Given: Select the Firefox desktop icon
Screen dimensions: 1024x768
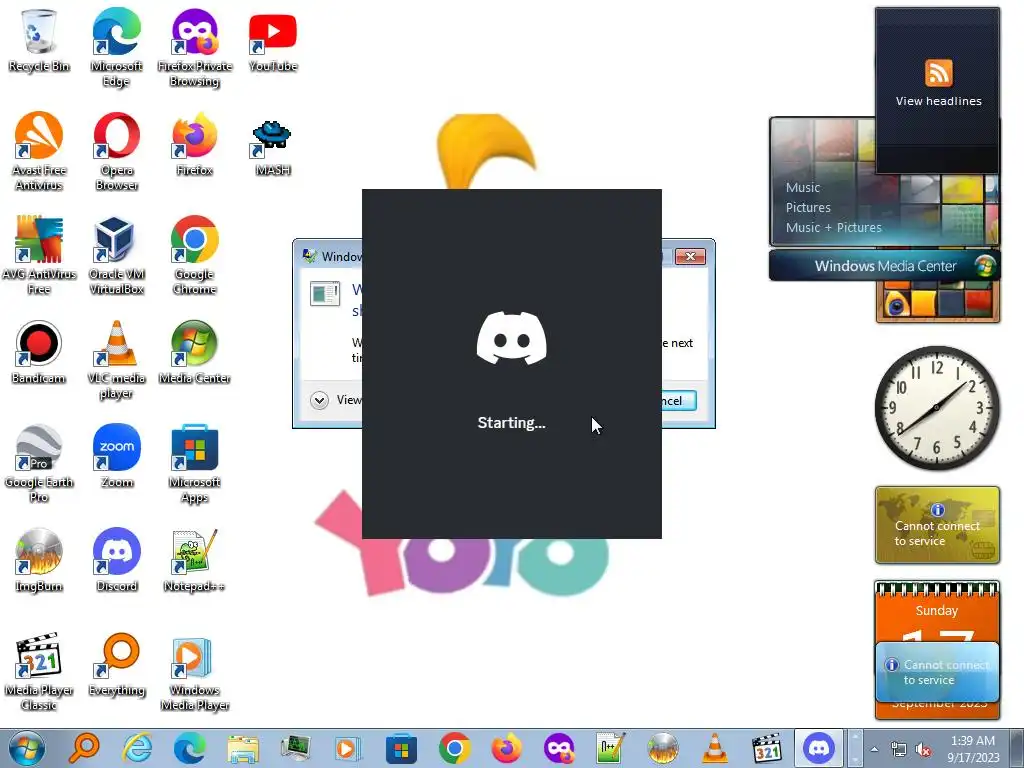Looking at the screenshot, I should pyautogui.click(x=195, y=144).
